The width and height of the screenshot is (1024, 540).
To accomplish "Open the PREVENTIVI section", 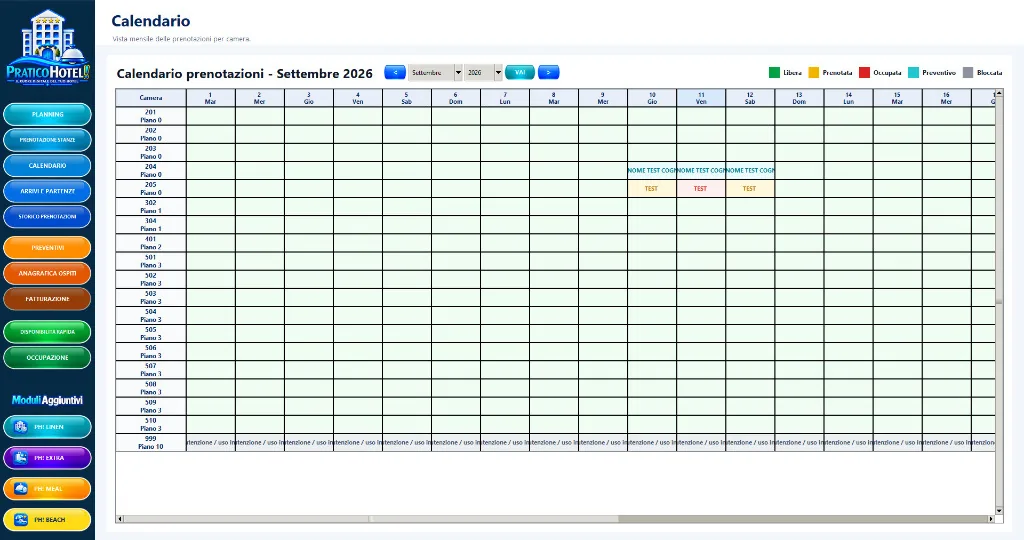I will coord(48,247).
